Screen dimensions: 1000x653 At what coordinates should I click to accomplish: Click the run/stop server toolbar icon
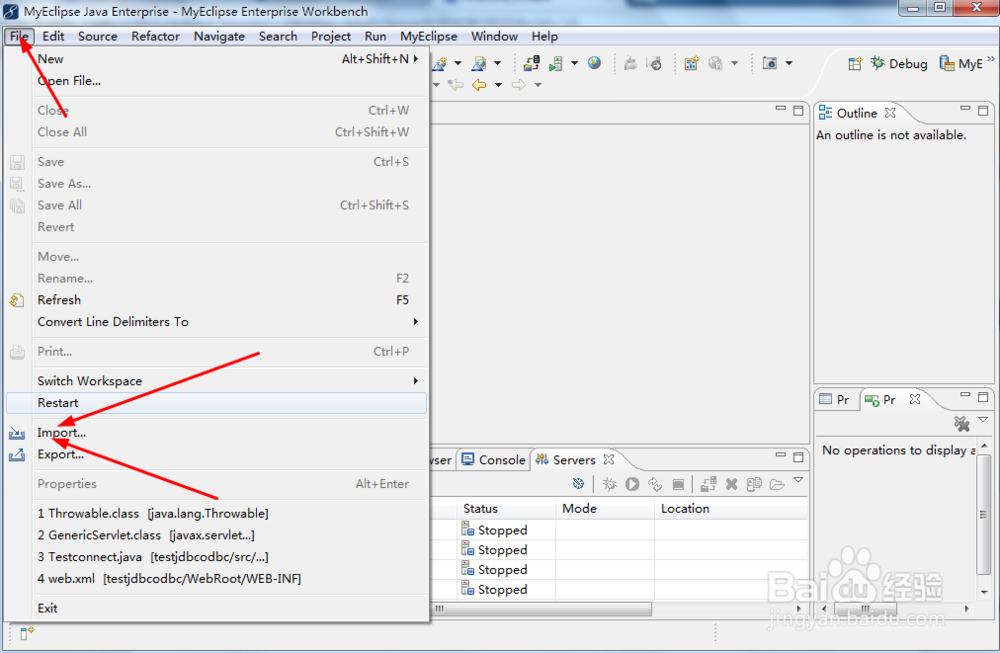pyautogui.click(x=555, y=63)
